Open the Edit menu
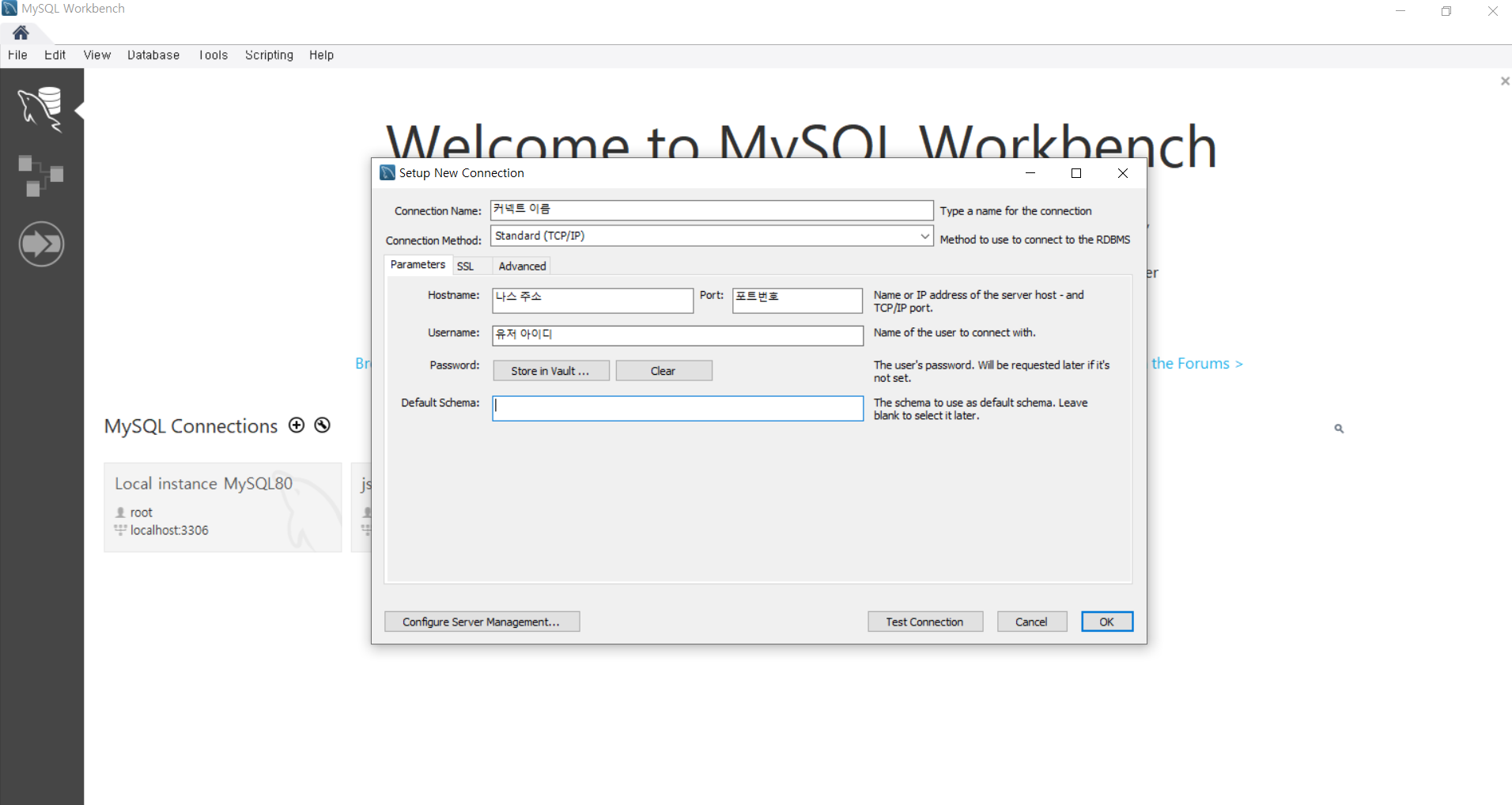Image resolution: width=1512 pixels, height=805 pixels. [x=55, y=55]
